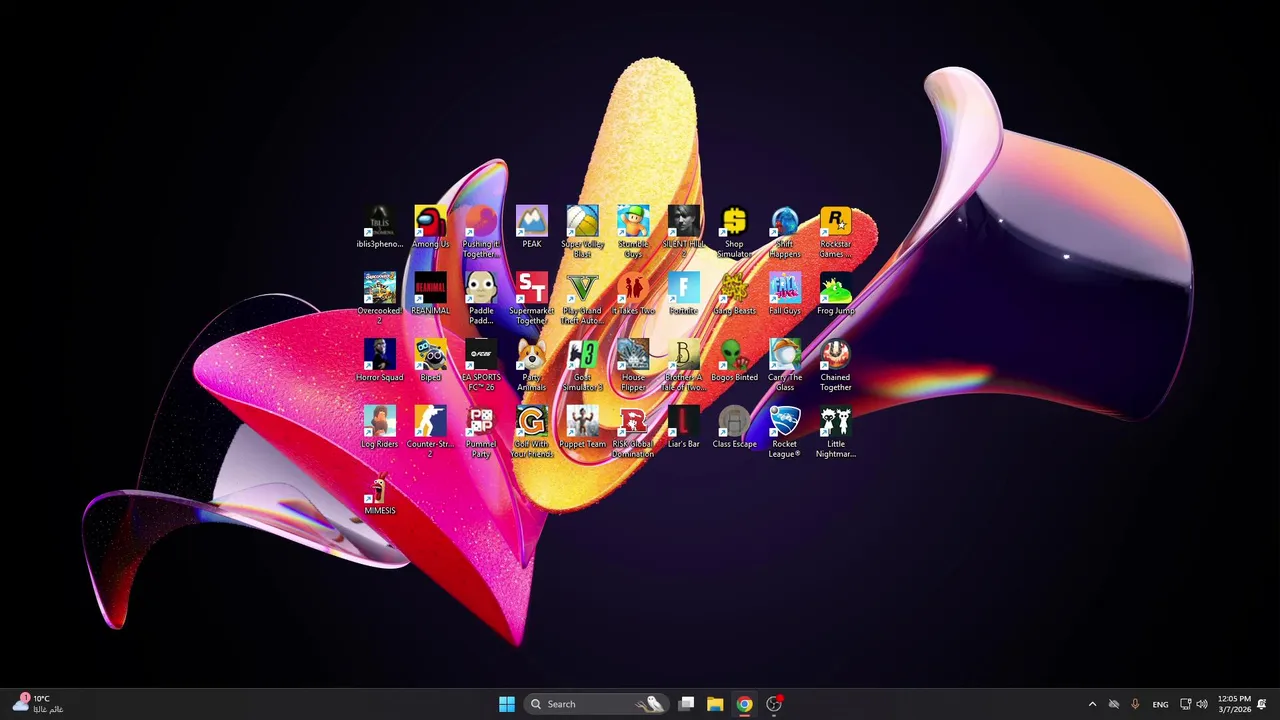This screenshot has height=720, width=1280.
Task: Select the Paddle Paddle shortcut
Action: [x=481, y=298]
